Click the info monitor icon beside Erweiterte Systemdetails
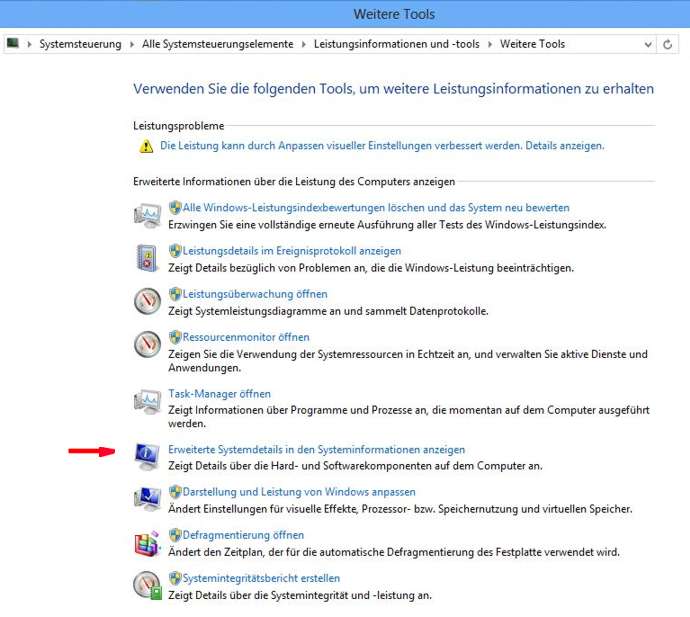The image size is (690, 617). [147, 456]
